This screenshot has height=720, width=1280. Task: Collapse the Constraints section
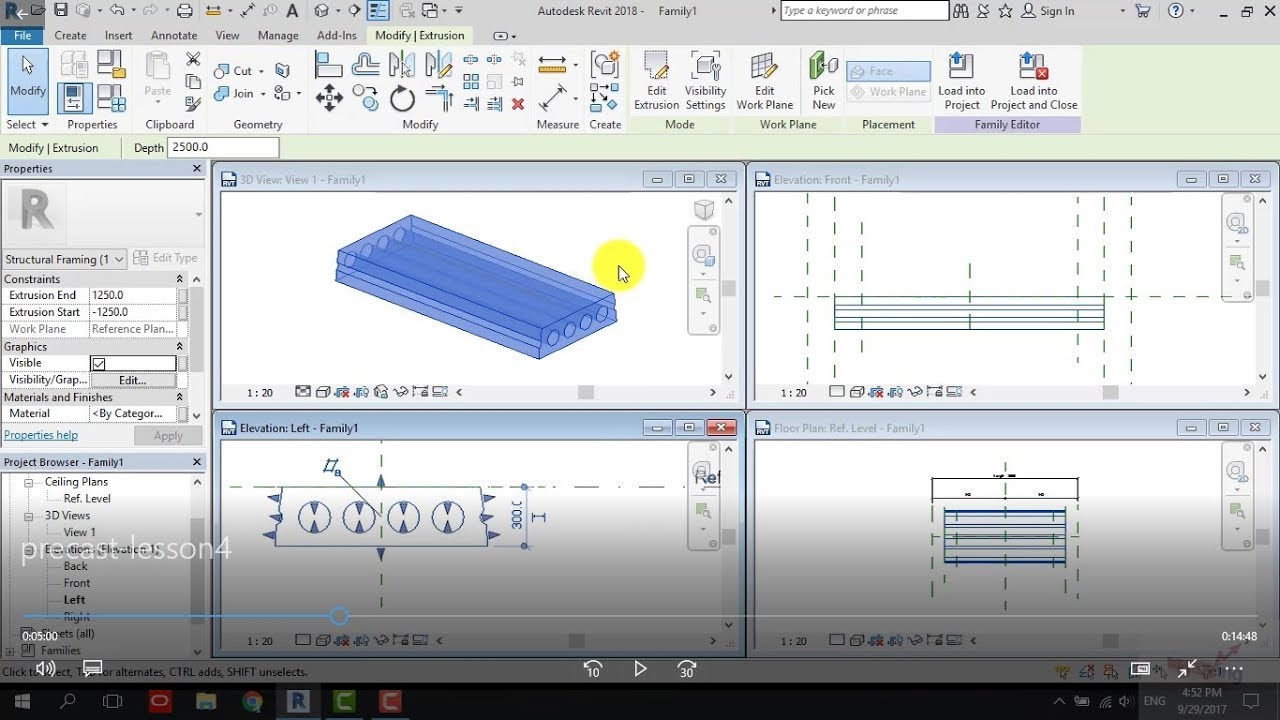pyautogui.click(x=180, y=279)
